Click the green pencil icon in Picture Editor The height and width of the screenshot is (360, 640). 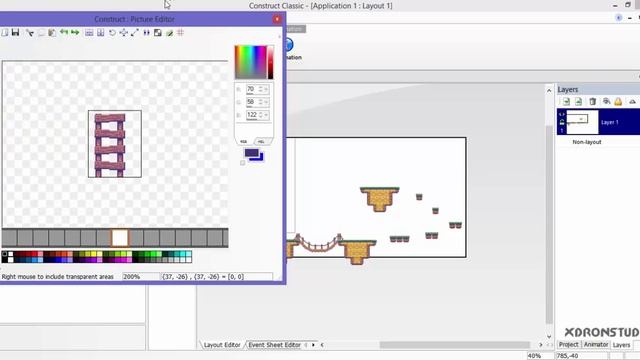169,33
